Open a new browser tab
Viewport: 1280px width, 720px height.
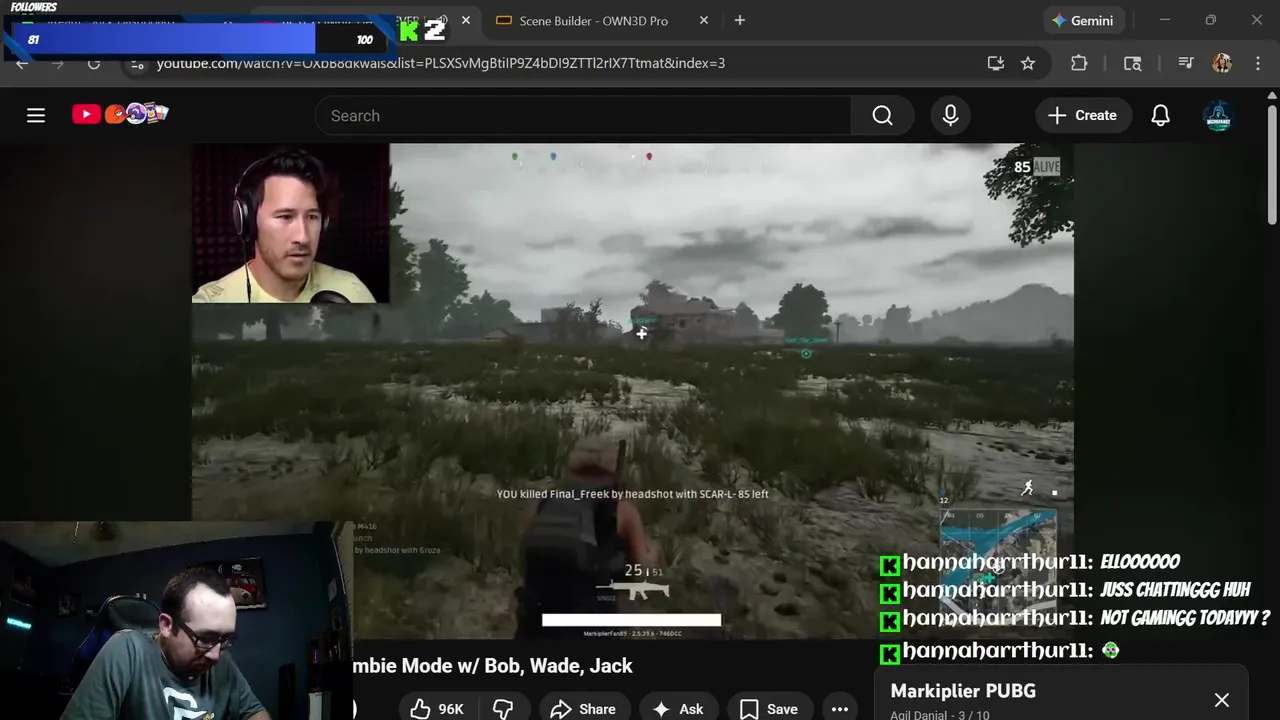pos(740,20)
